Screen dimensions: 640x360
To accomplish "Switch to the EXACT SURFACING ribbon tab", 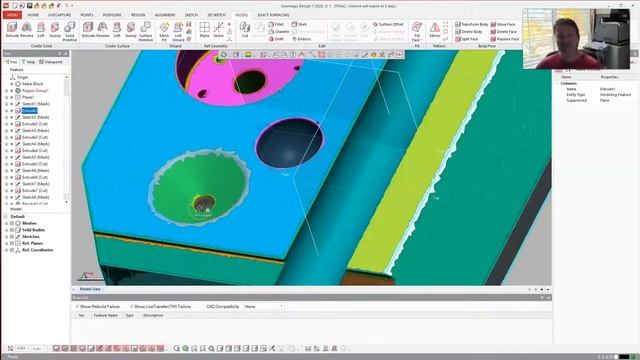I will (x=273, y=15).
